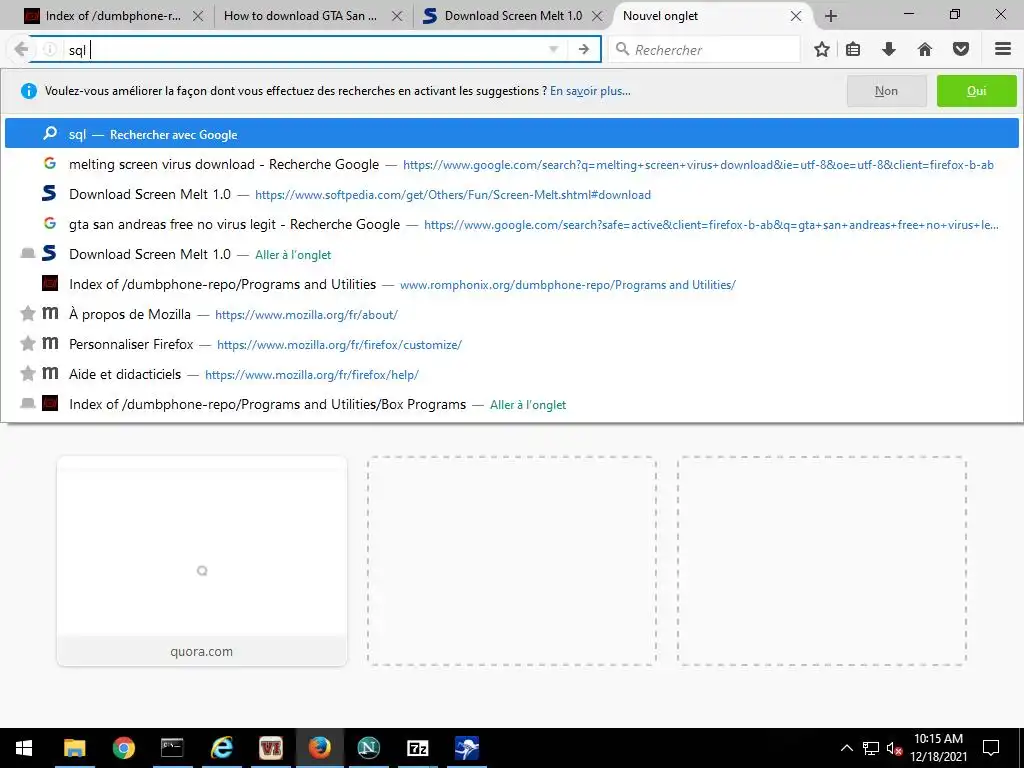Open Command Prompt from taskbar
The image size is (1024, 768).
coord(172,748)
